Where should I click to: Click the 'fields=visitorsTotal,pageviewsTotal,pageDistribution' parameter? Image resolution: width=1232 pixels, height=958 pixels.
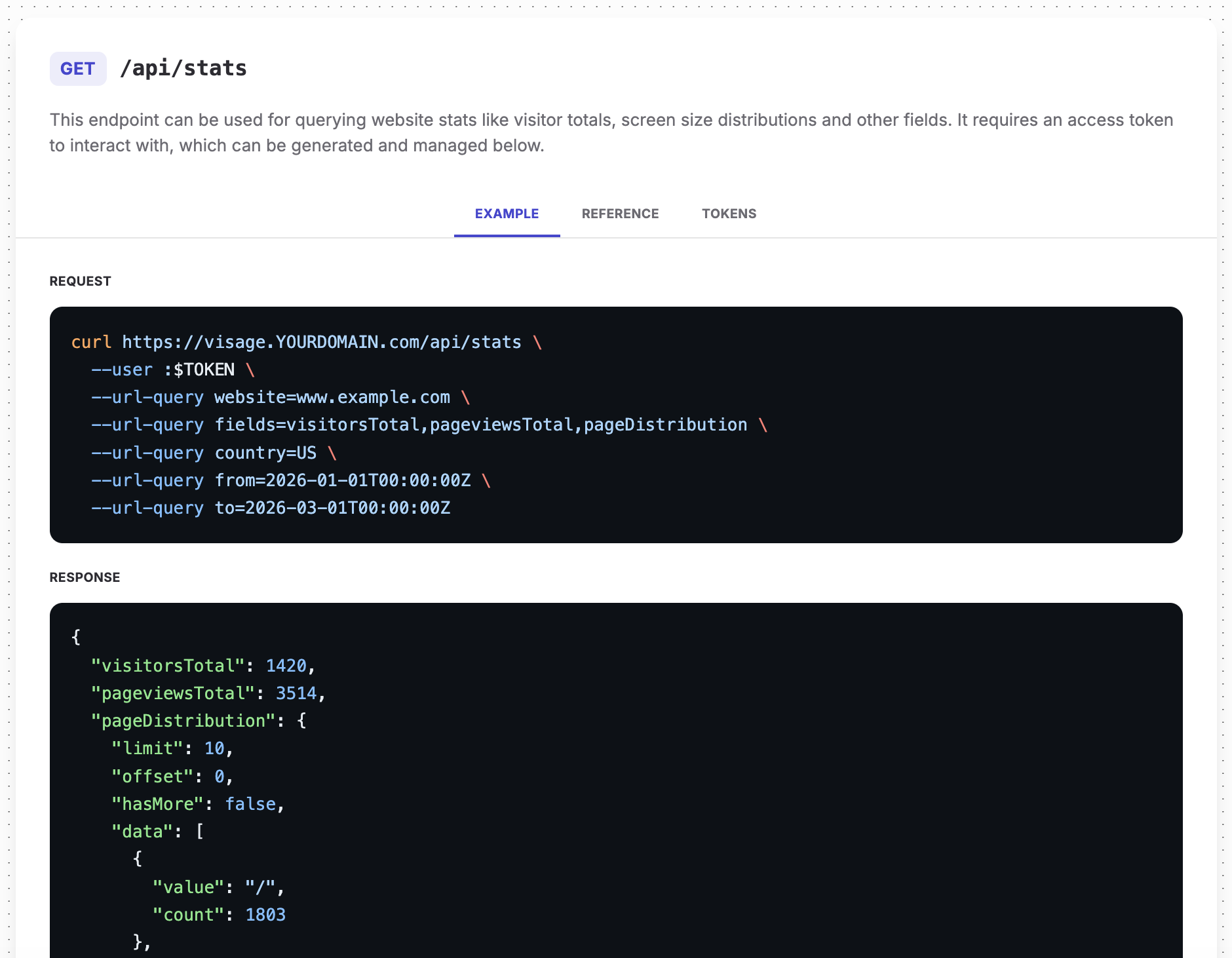[x=481, y=425]
